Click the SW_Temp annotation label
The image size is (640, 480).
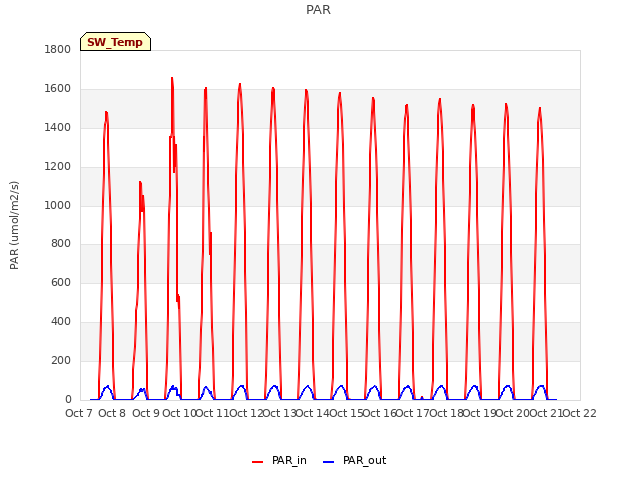tap(115, 42)
